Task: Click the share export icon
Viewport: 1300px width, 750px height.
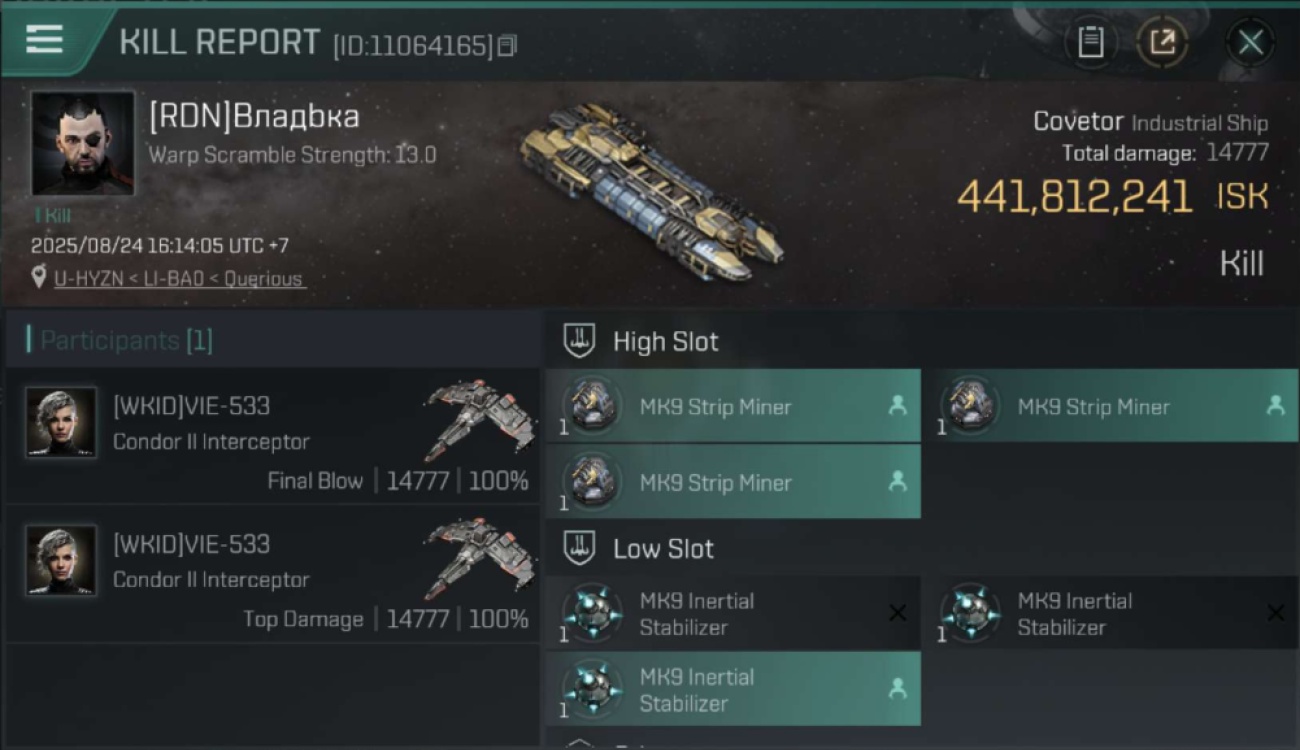Action: [1162, 42]
